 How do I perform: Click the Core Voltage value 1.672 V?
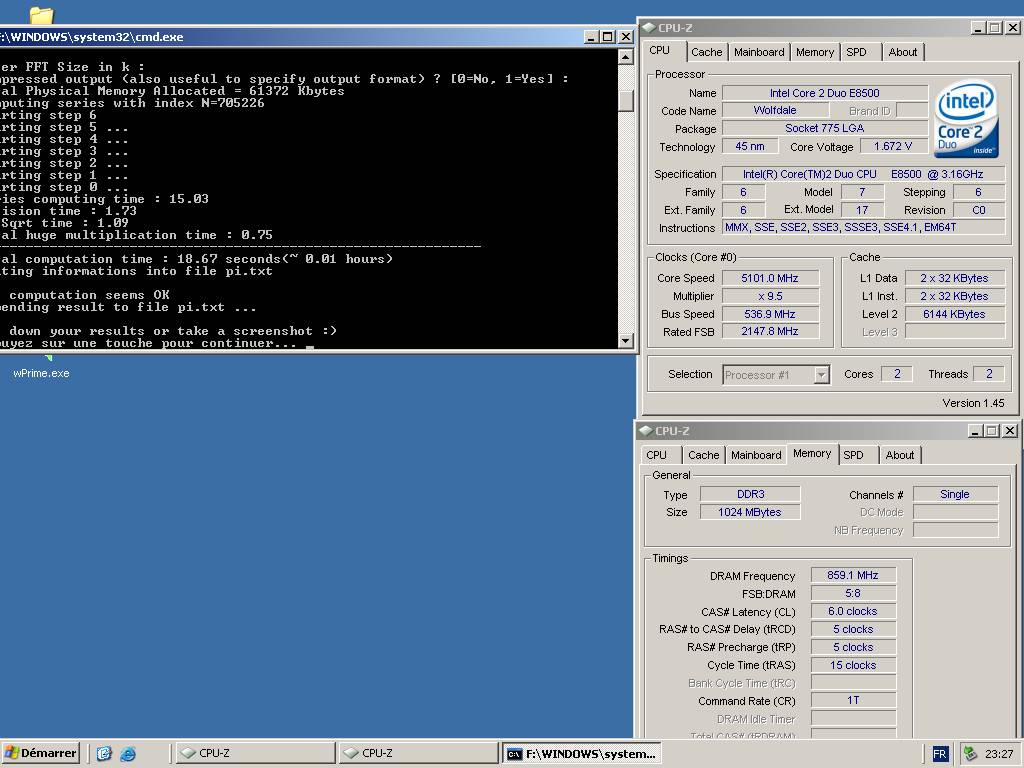(893, 146)
